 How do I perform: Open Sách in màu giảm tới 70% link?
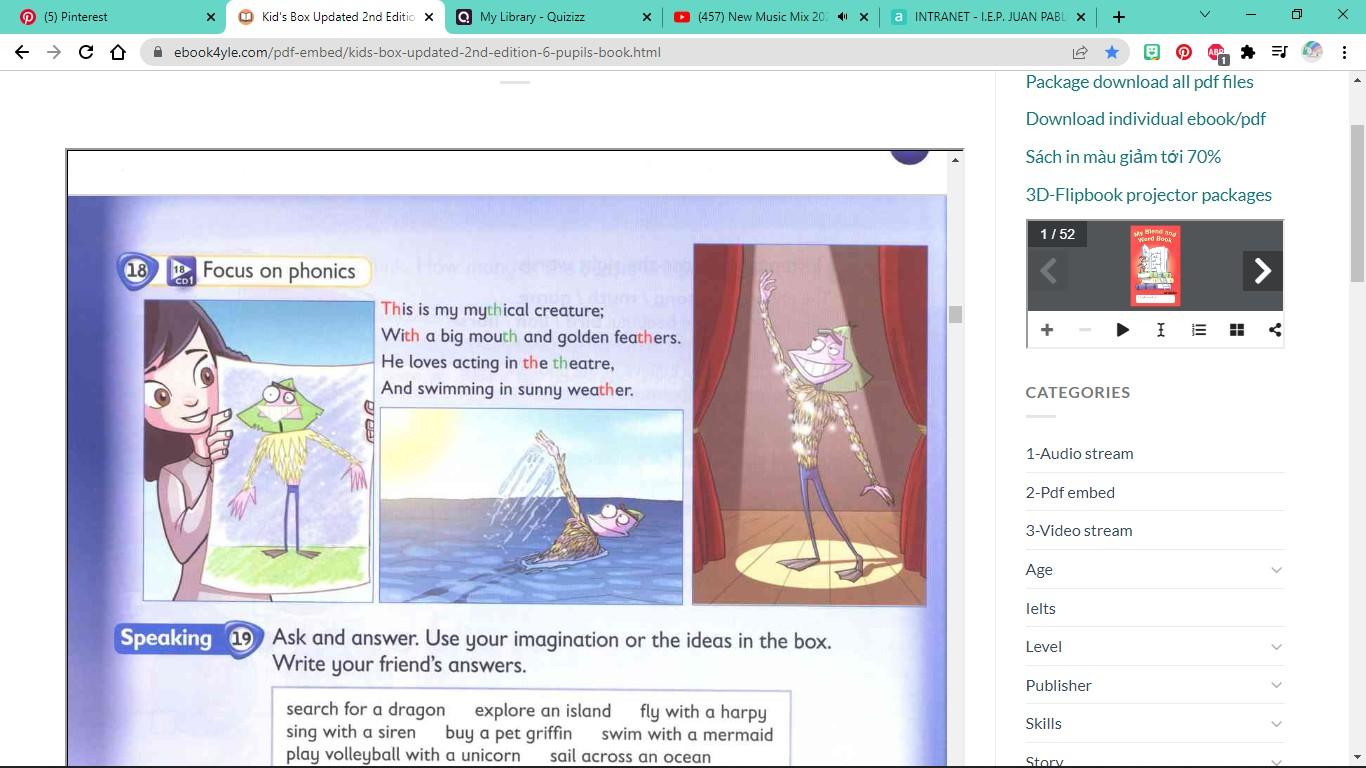click(x=1123, y=157)
